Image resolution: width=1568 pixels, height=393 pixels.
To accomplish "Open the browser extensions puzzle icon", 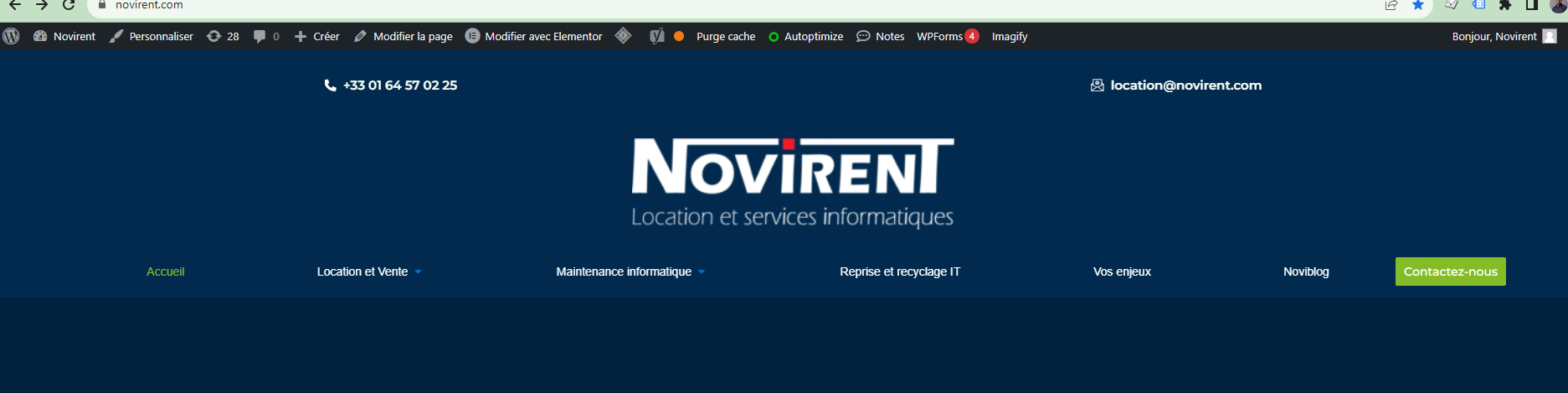I will (x=1505, y=5).
